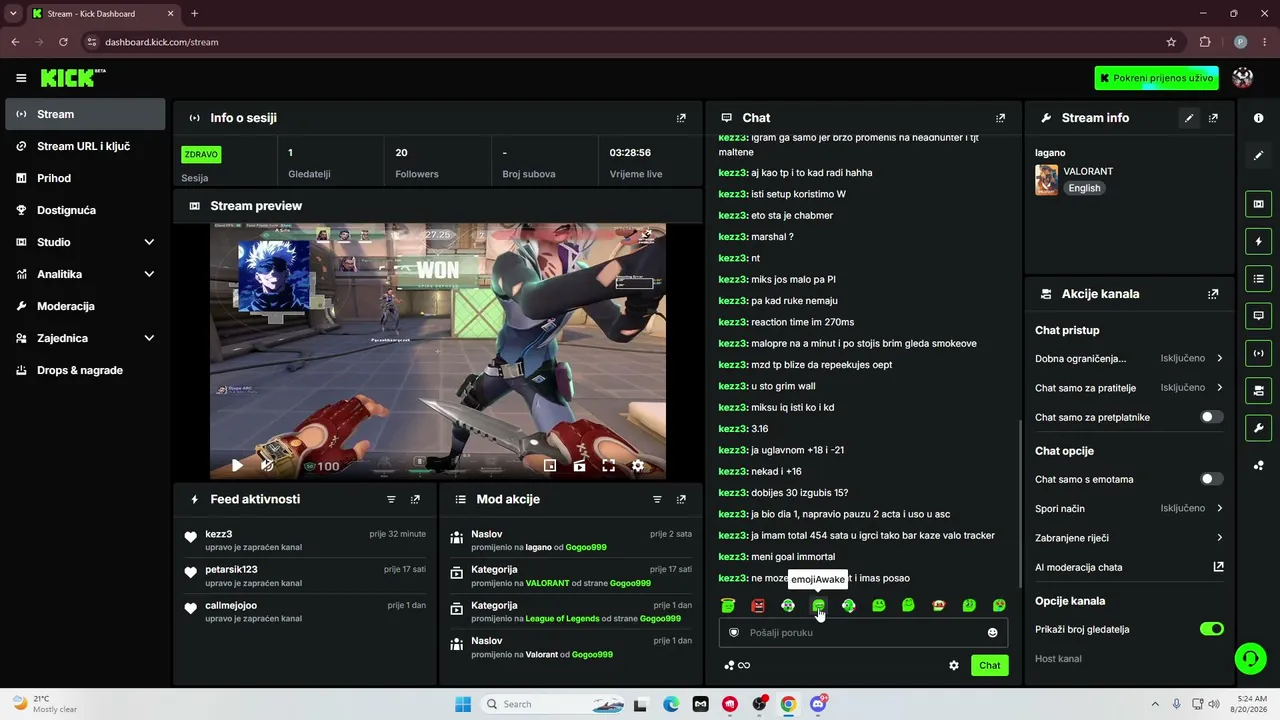
Task: Open filter for Feed aktivnosti
Action: click(x=391, y=499)
